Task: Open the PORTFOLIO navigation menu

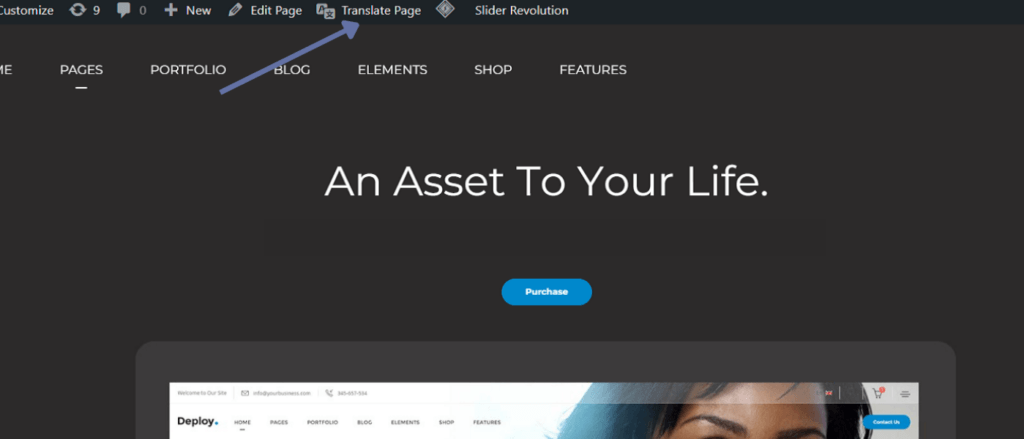Action: (188, 70)
